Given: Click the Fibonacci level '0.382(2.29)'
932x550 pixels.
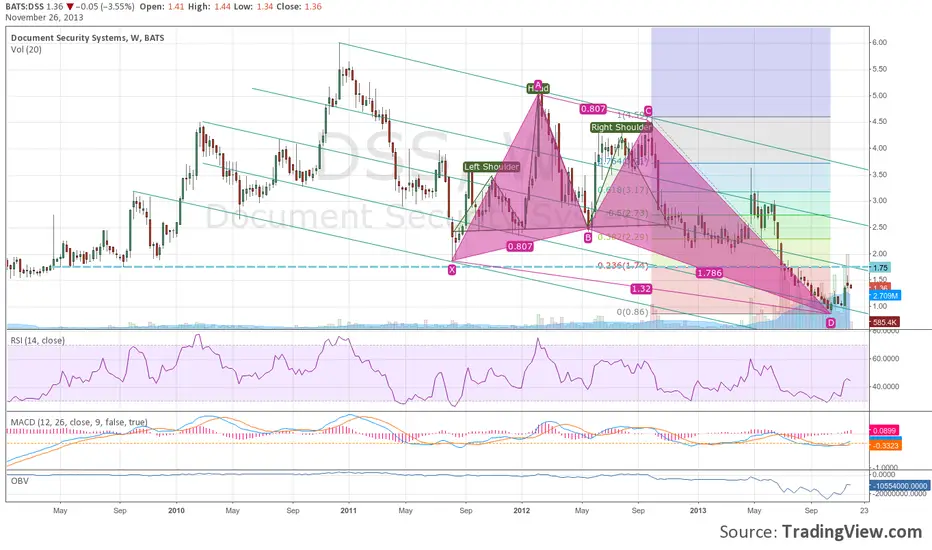Looking at the screenshot, I should pyautogui.click(x=623, y=237).
